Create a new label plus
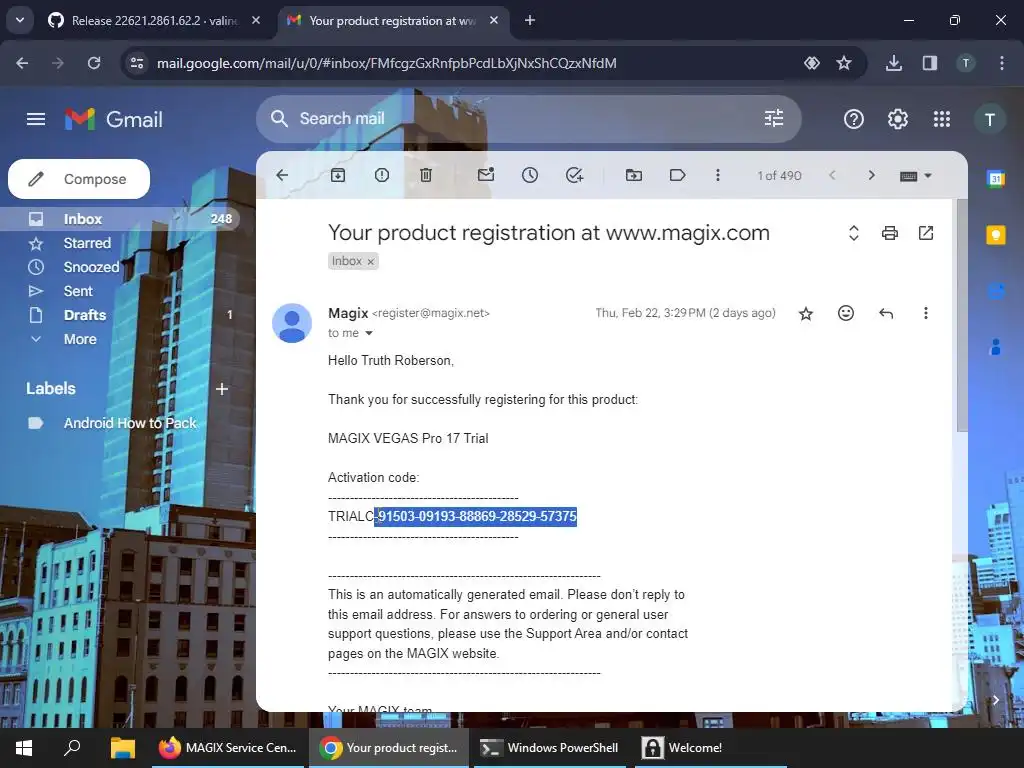This screenshot has height=768, width=1024. tap(222, 389)
